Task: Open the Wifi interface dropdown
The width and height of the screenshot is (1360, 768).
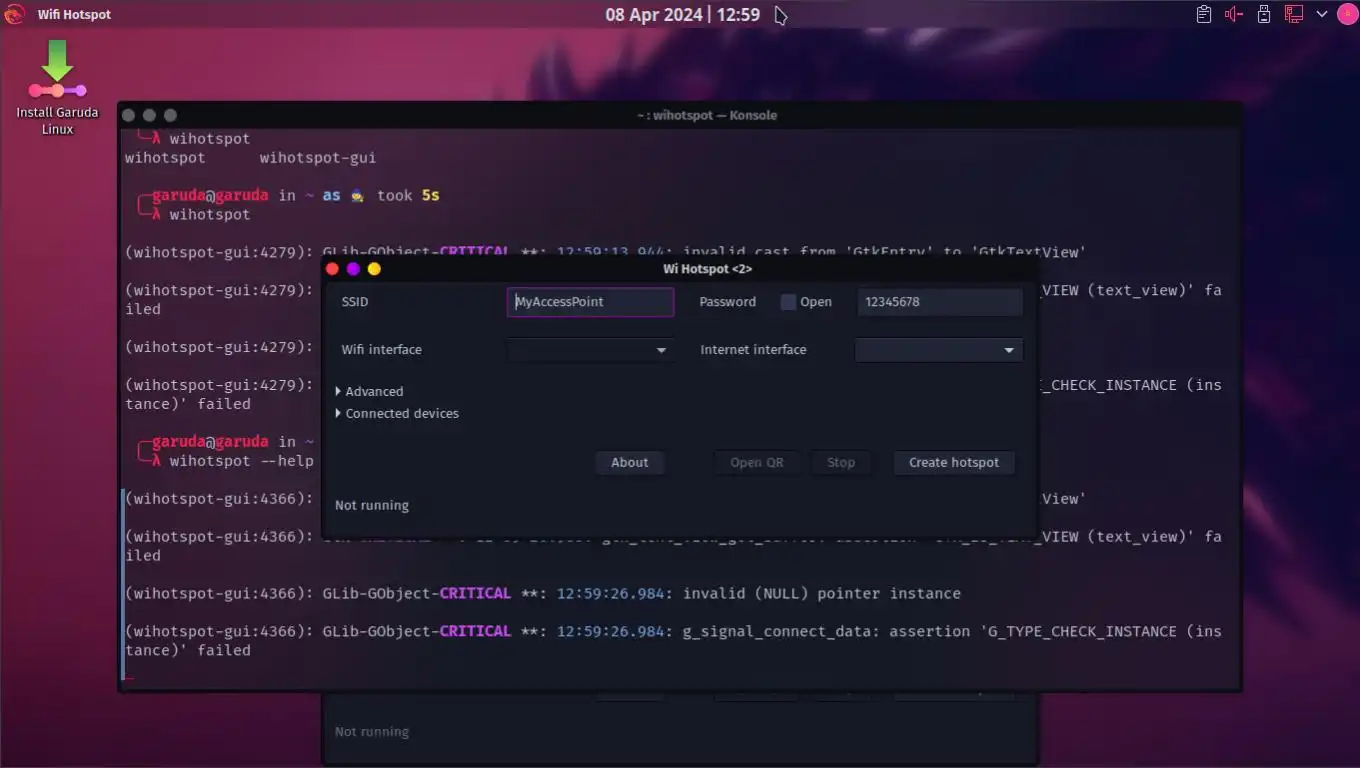Action: [x=590, y=350]
